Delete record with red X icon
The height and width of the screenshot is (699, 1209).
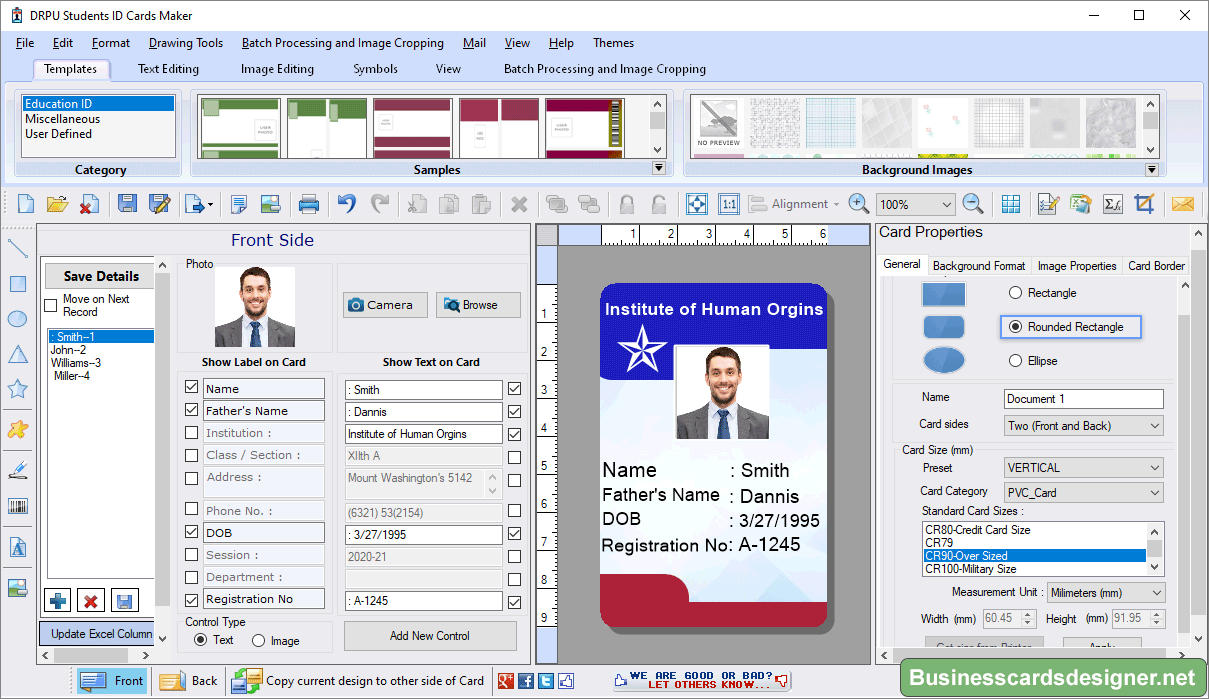[91, 601]
